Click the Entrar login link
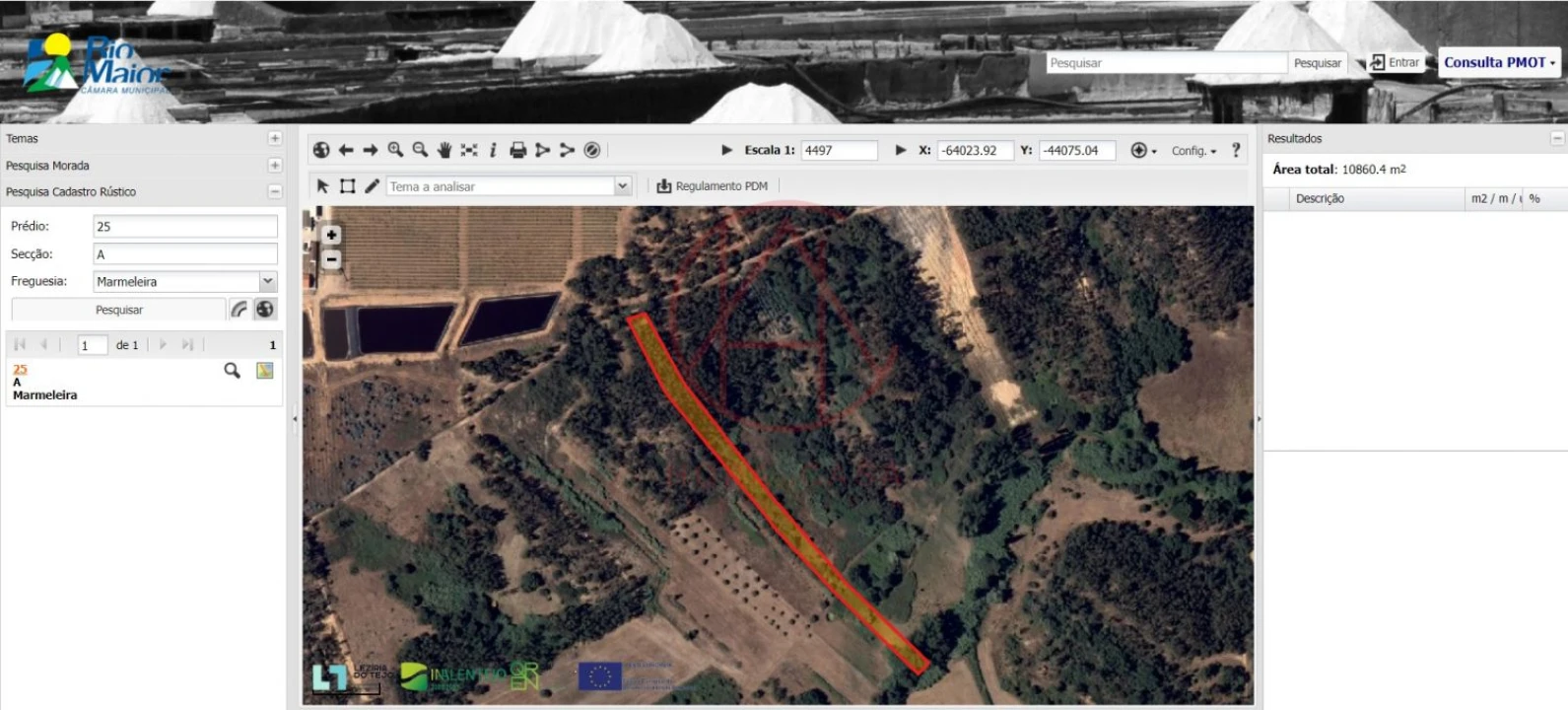 click(x=1403, y=62)
